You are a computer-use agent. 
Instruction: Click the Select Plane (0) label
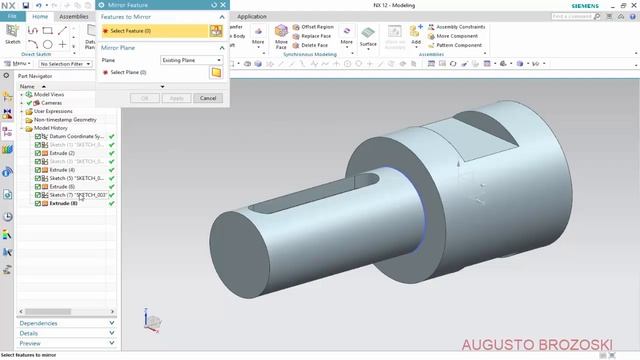coord(128,72)
